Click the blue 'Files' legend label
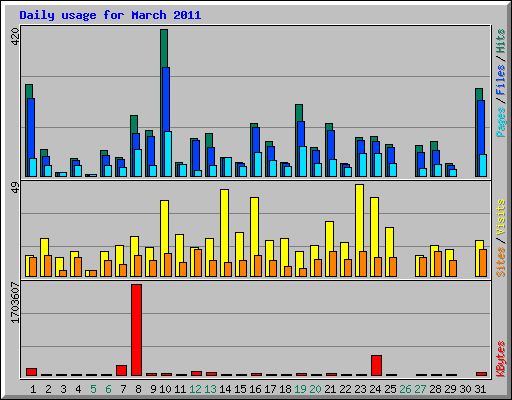Image resolution: width=512 pixels, height=400 pixels. pyautogui.click(x=500, y=80)
